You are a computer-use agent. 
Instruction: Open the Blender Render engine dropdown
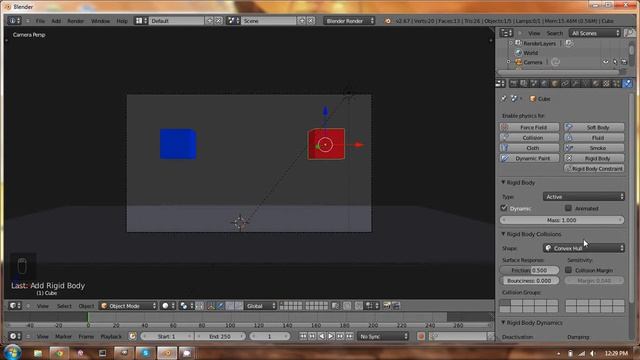coord(349,21)
